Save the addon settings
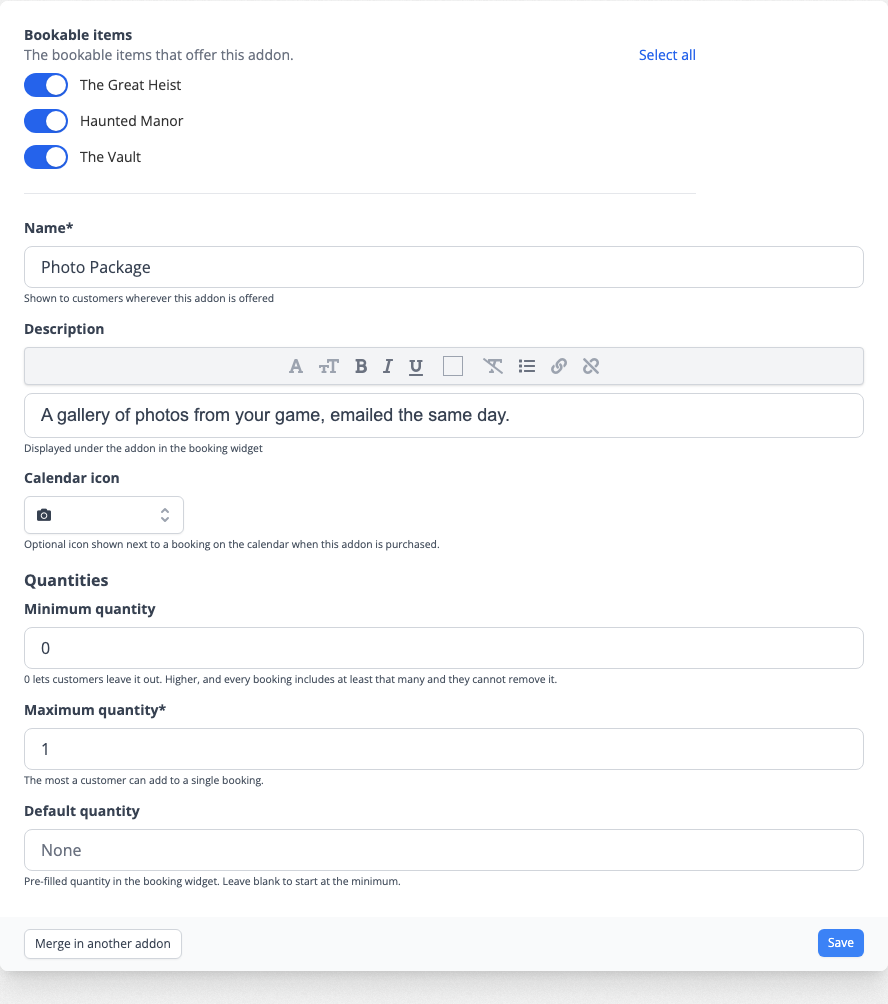Image resolution: width=888 pixels, height=1004 pixels. [841, 943]
